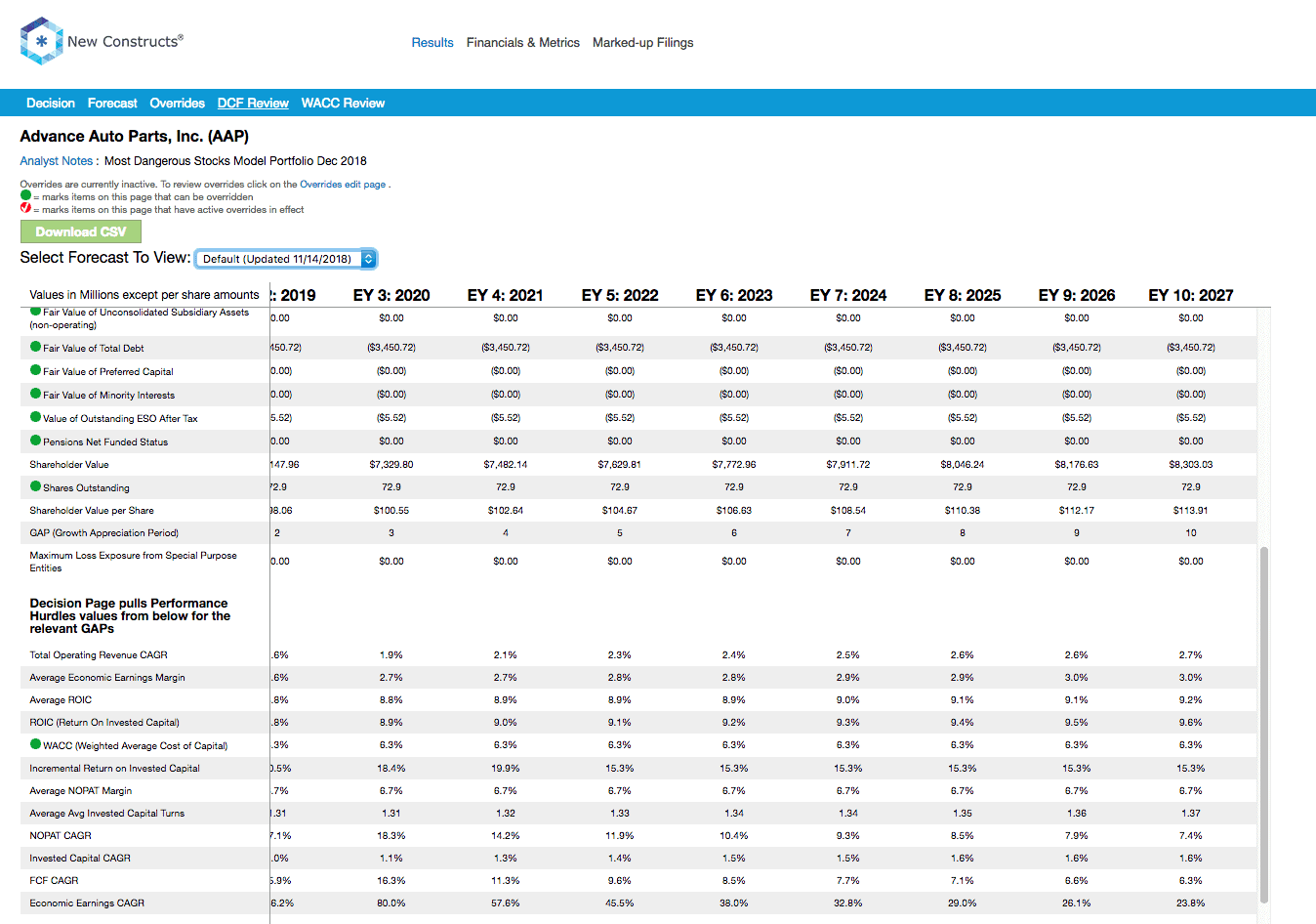Go to the Overrides page

click(x=177, y=103)
